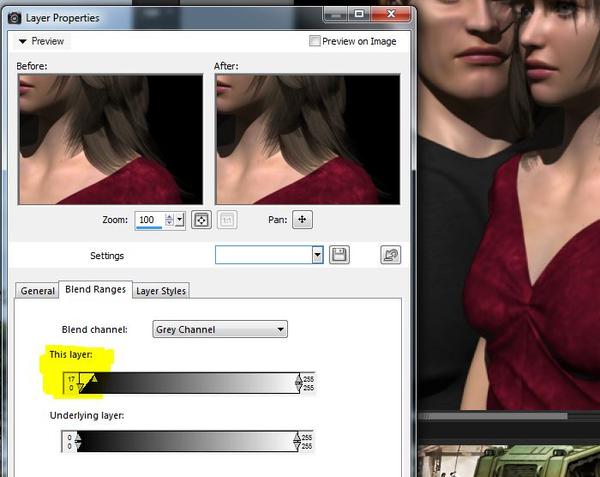Select the Blend Ranges tab
Viewport: 600px width, 477px height.
click(95, 290)
